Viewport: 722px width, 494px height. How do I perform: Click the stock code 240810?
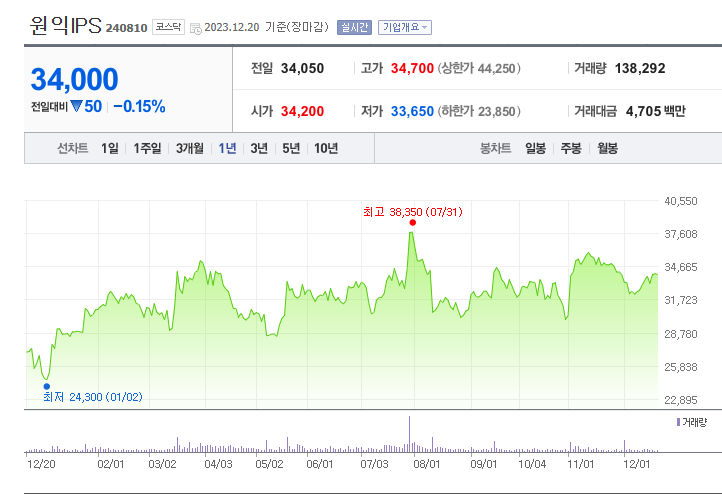point(126,28)
